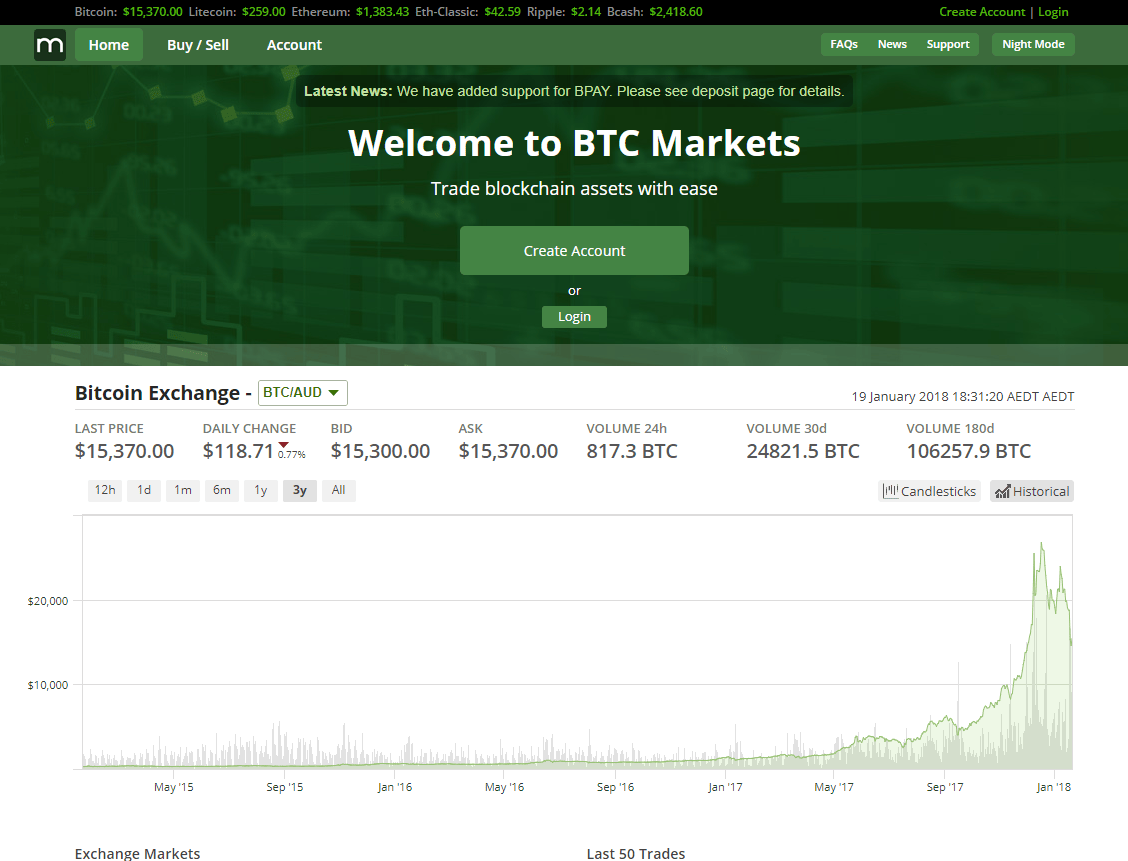Open Create Account from top bar
1128x861 pixels.
coord(982,11)
